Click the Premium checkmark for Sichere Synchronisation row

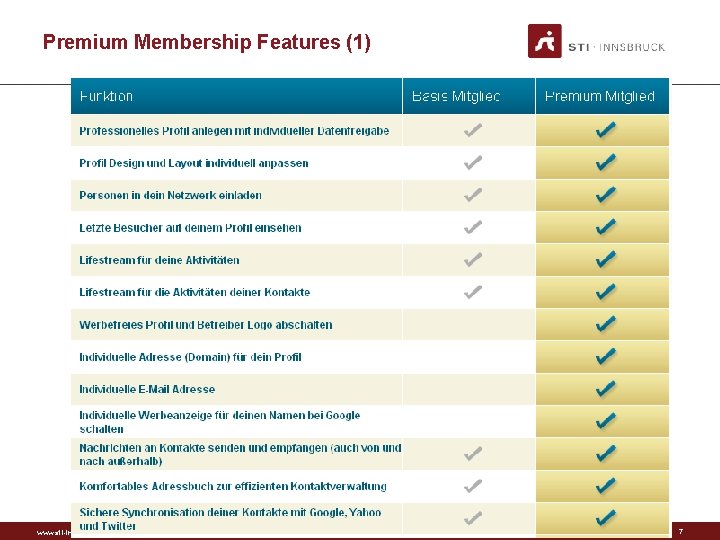(x=606, y=518)
